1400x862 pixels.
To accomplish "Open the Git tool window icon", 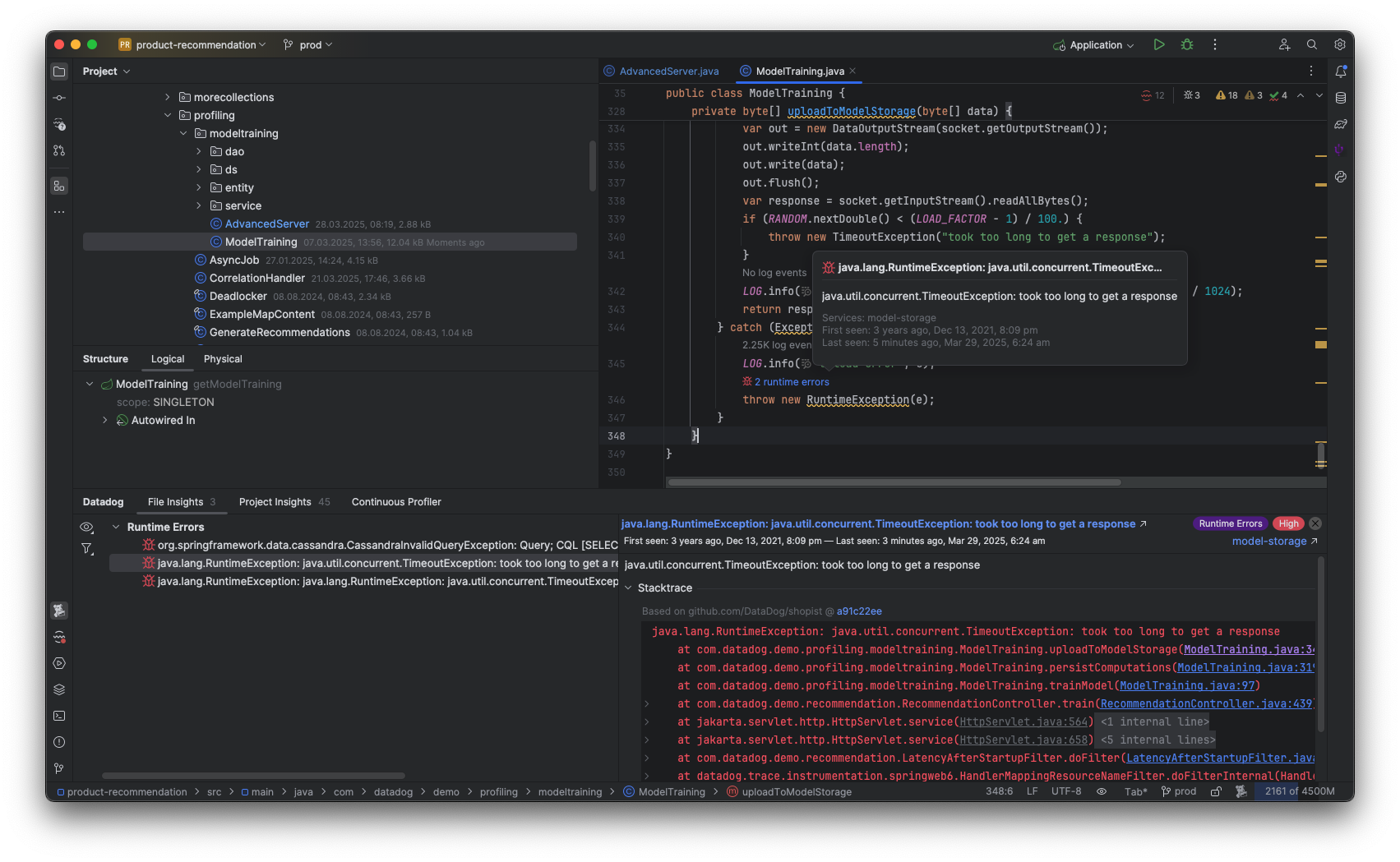I will coord(59,768).
